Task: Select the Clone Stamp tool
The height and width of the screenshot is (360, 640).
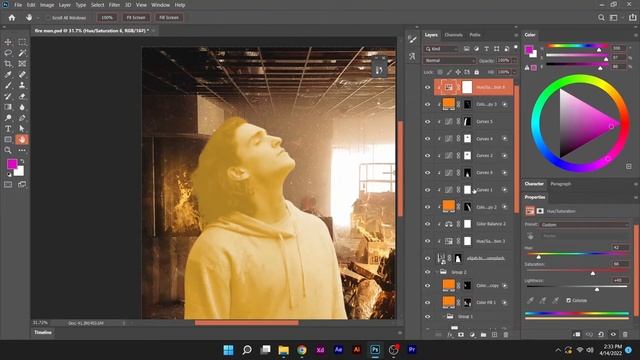Action: (x=22, y=85)
